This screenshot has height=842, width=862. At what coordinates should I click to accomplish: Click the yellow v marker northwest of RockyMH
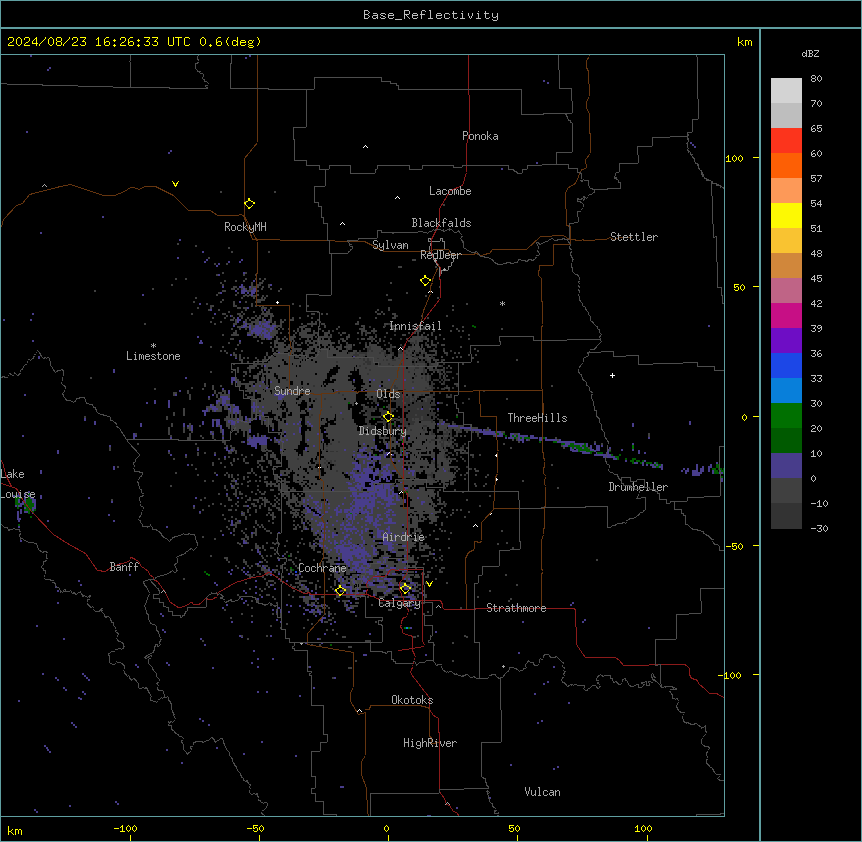coord(175,184)
